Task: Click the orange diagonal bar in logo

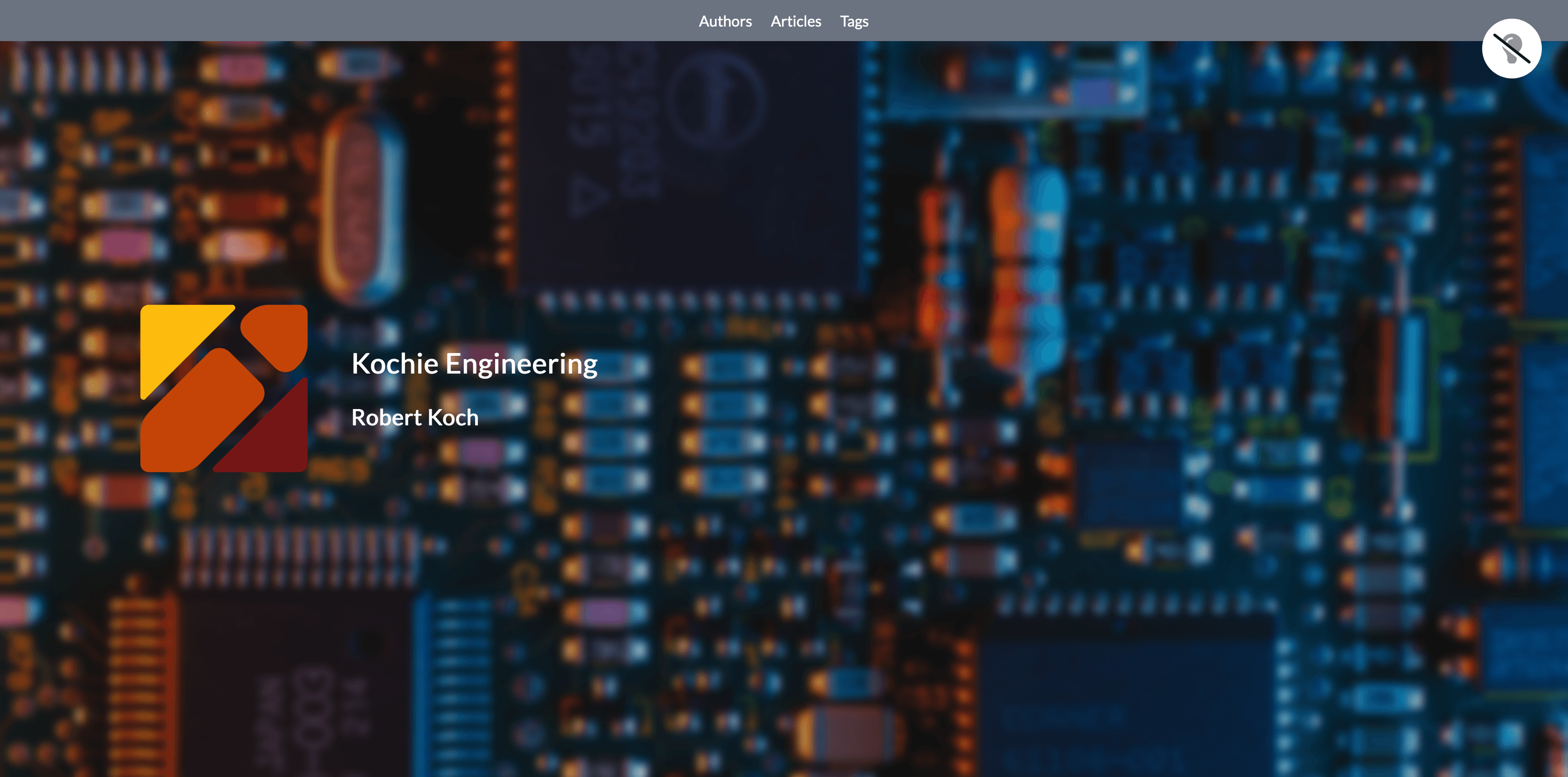Action: (201, 411)
